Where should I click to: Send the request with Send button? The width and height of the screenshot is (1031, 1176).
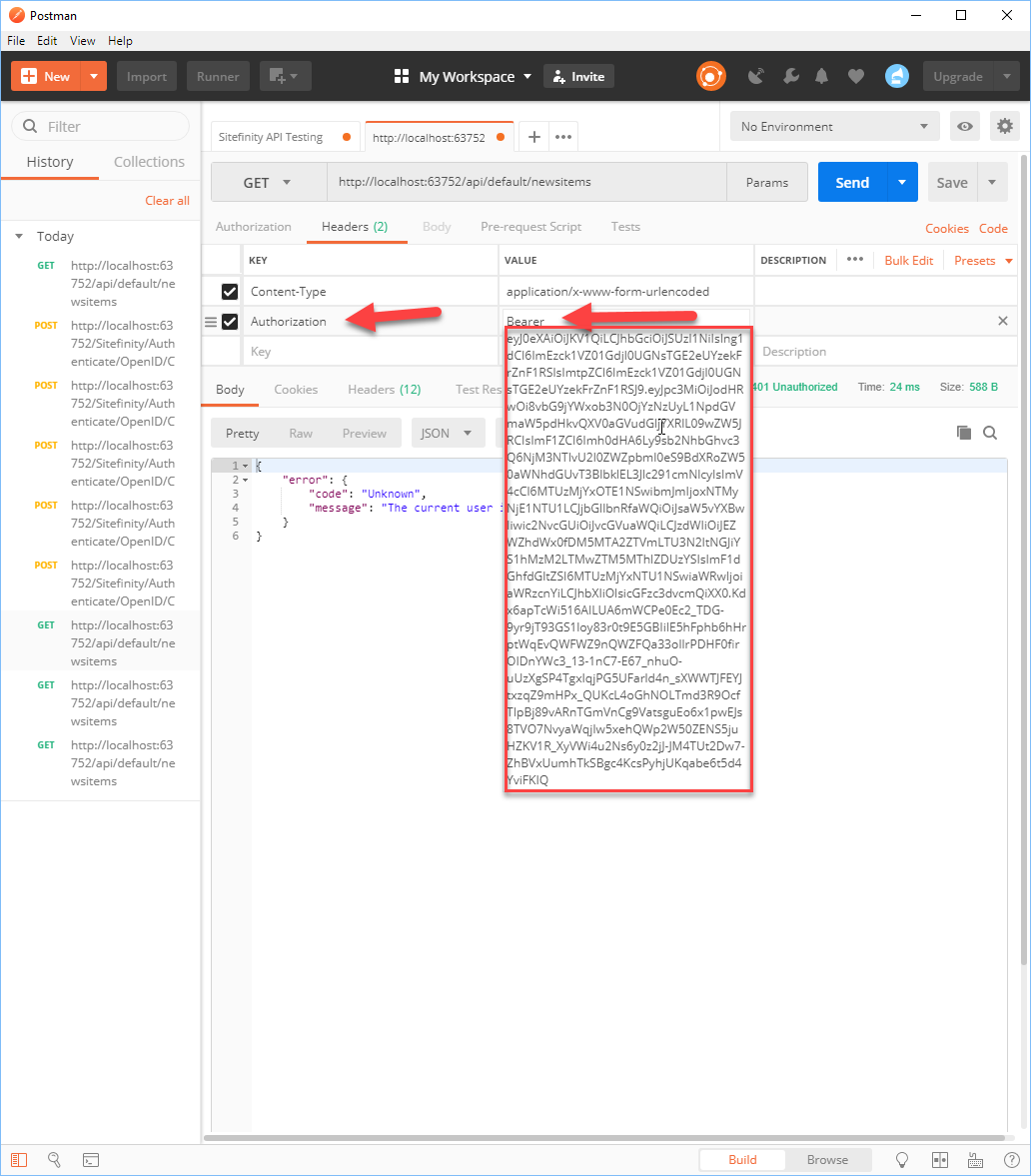click(852, 182)
